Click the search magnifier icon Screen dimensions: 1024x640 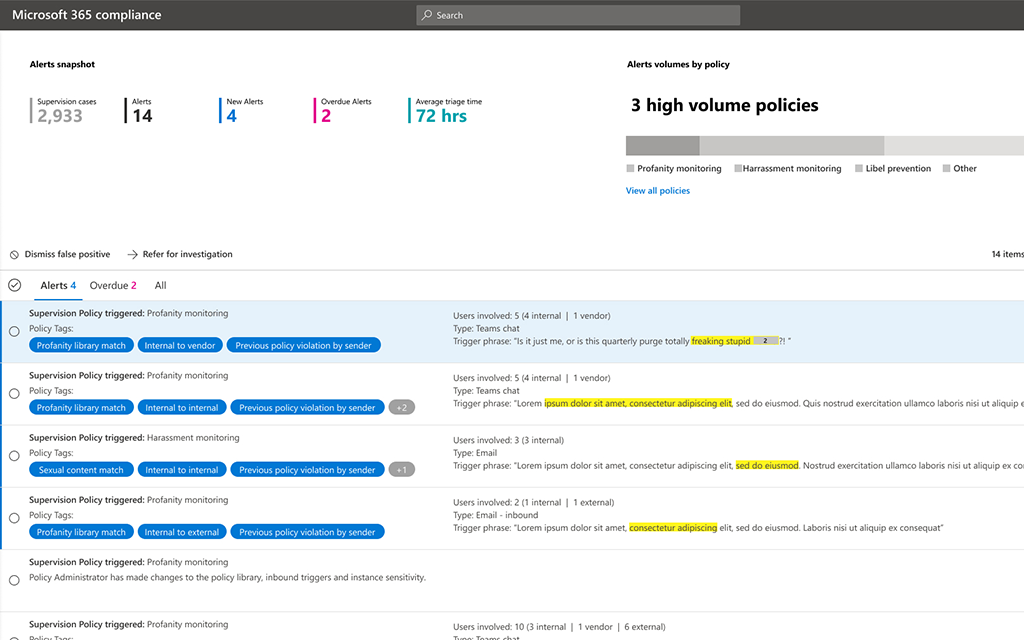pos(426,14)
